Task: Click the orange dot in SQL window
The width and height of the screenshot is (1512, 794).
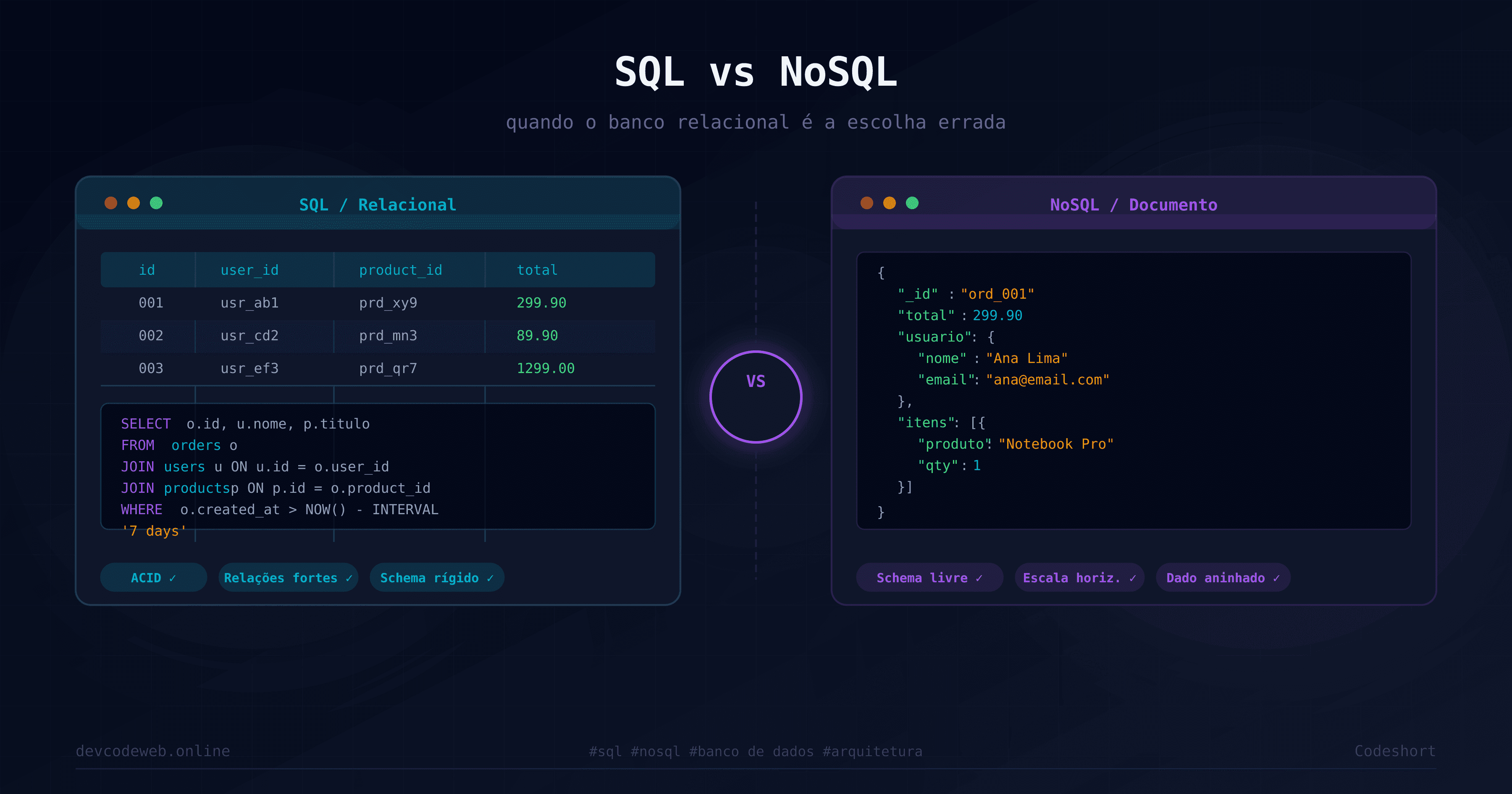Action: point(134,203)
